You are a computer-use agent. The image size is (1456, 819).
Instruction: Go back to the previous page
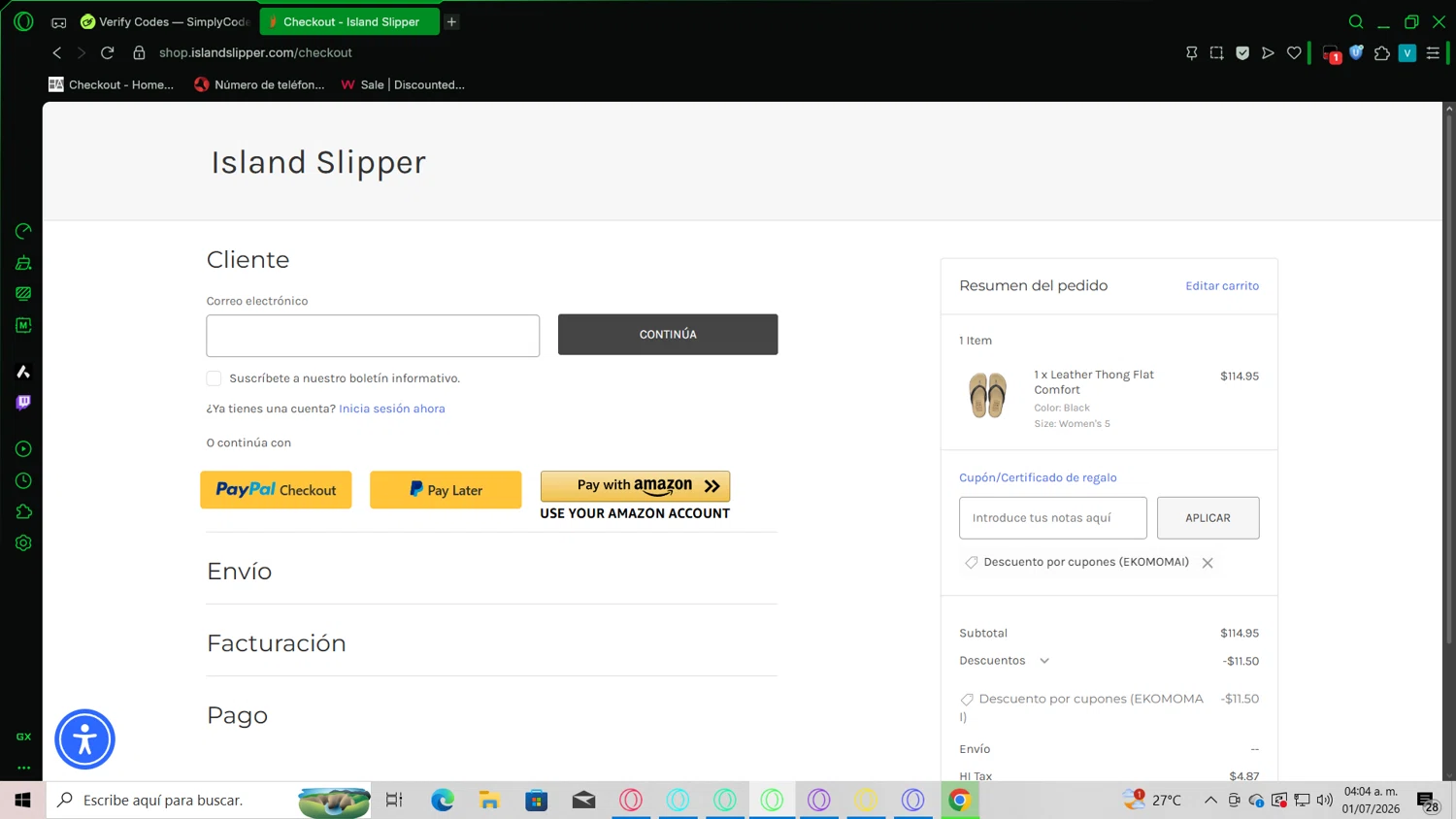[x=57, y=52]
